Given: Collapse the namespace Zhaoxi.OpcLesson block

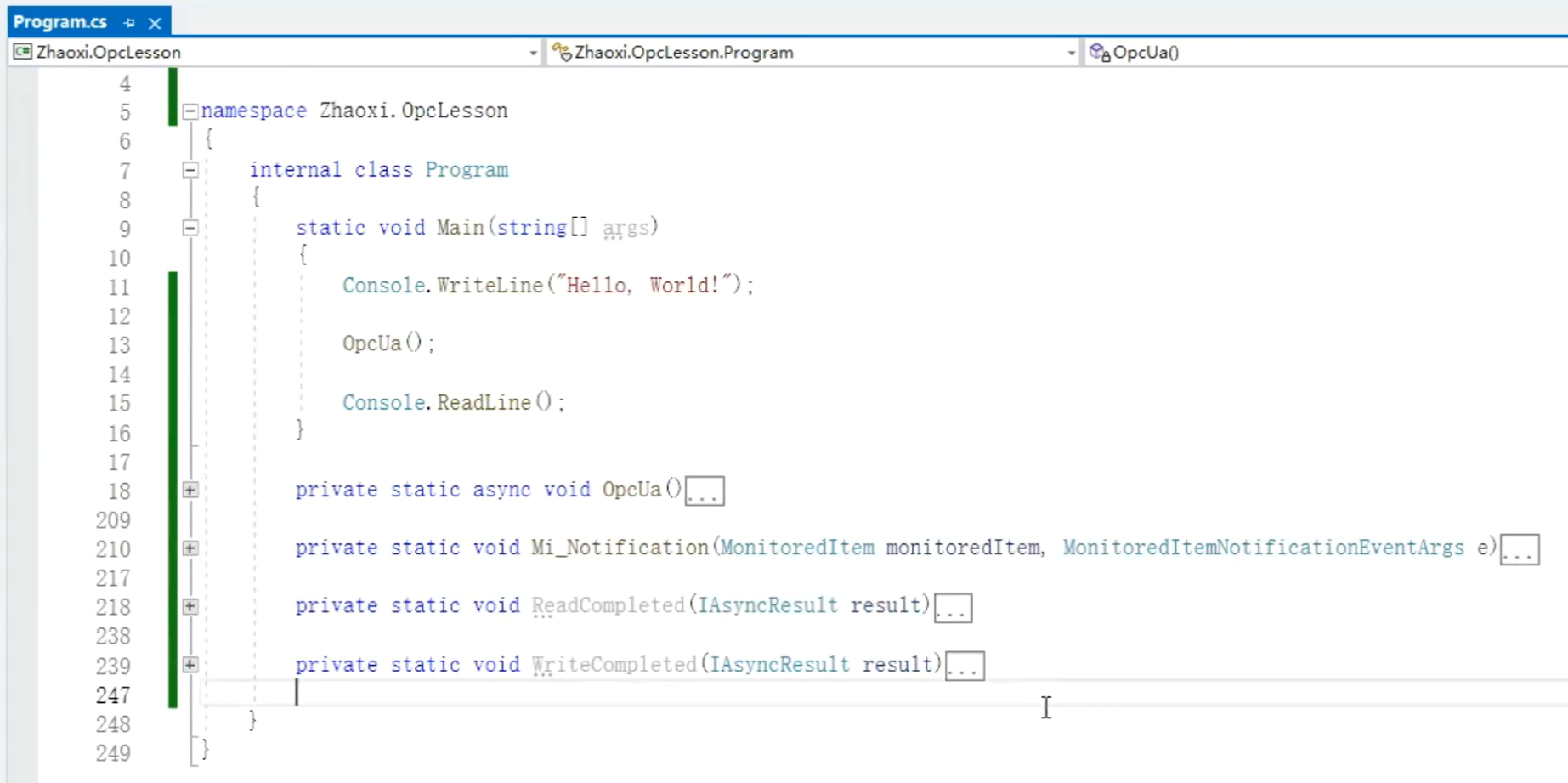Looking at the screenshot, I should pyautogui.click(x=190, y=111).
